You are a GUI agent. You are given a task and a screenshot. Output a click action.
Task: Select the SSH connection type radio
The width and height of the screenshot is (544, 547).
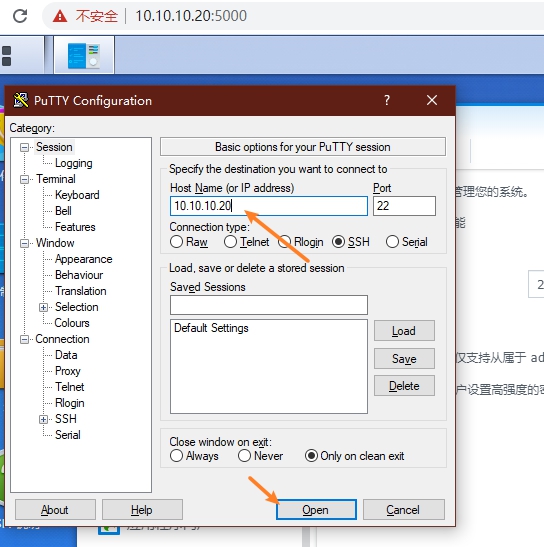point(338,242)
